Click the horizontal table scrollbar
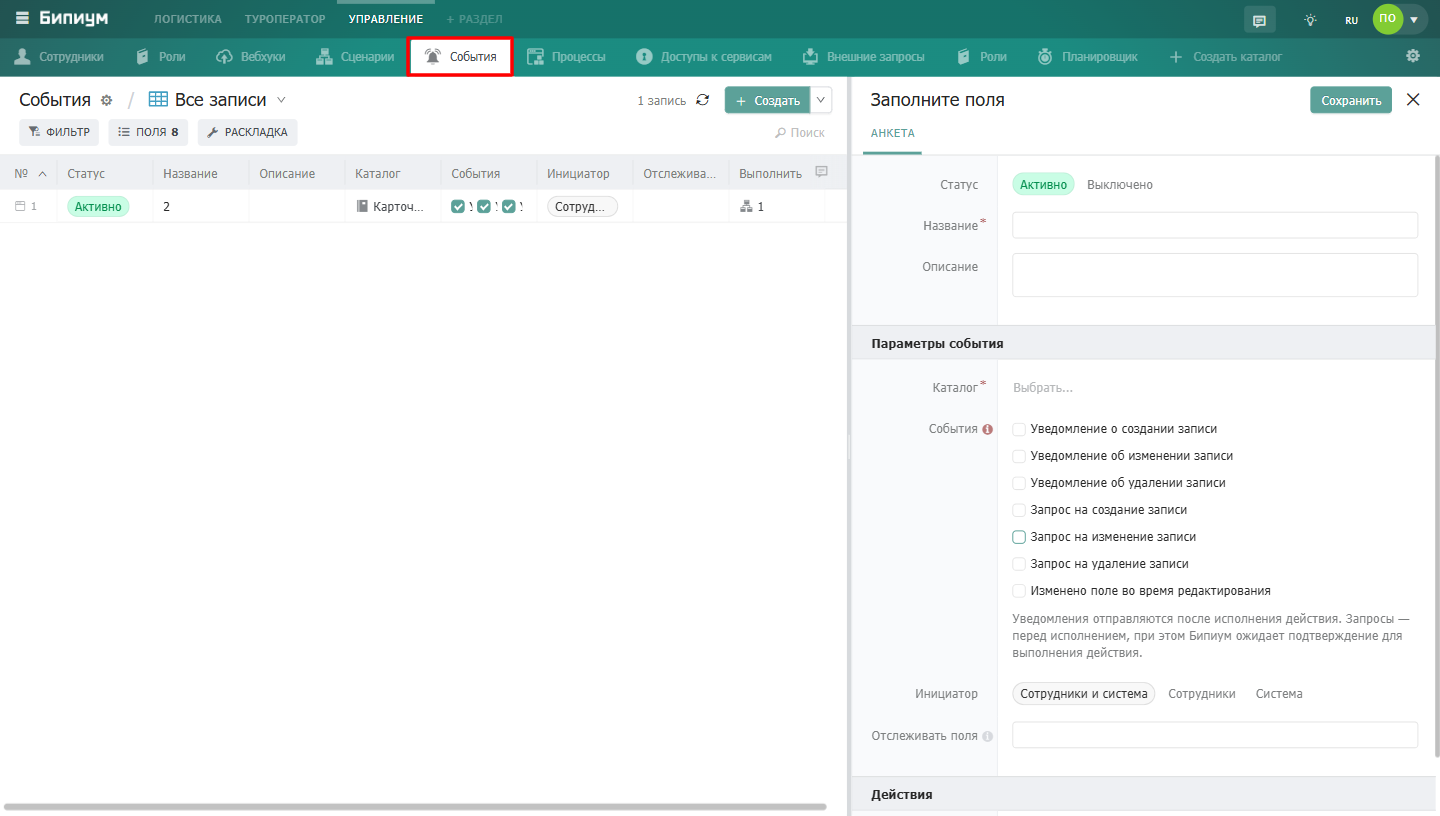The image size is (1440, 816). coord(415,806)
